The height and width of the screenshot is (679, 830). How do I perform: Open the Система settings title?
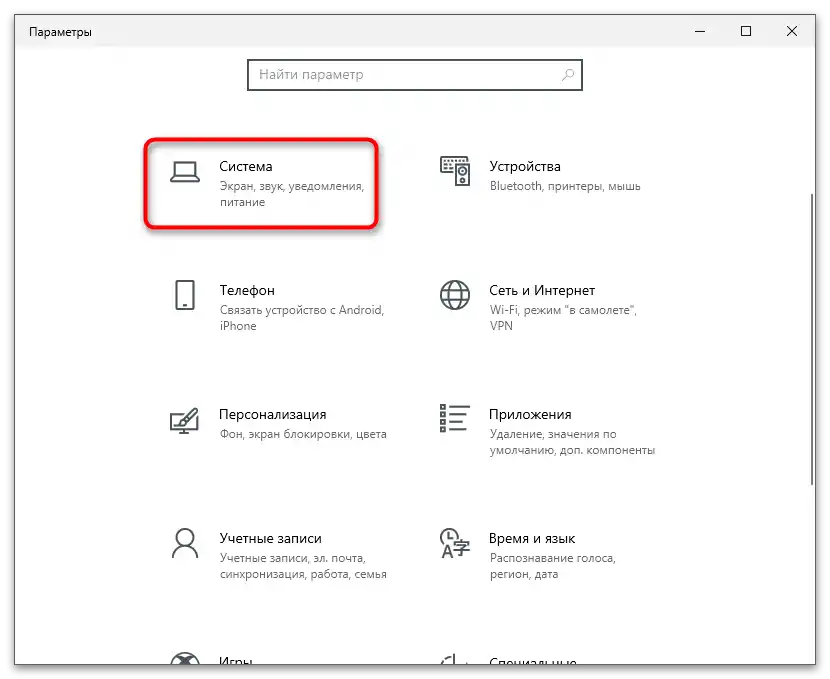[x=246, y=166]
